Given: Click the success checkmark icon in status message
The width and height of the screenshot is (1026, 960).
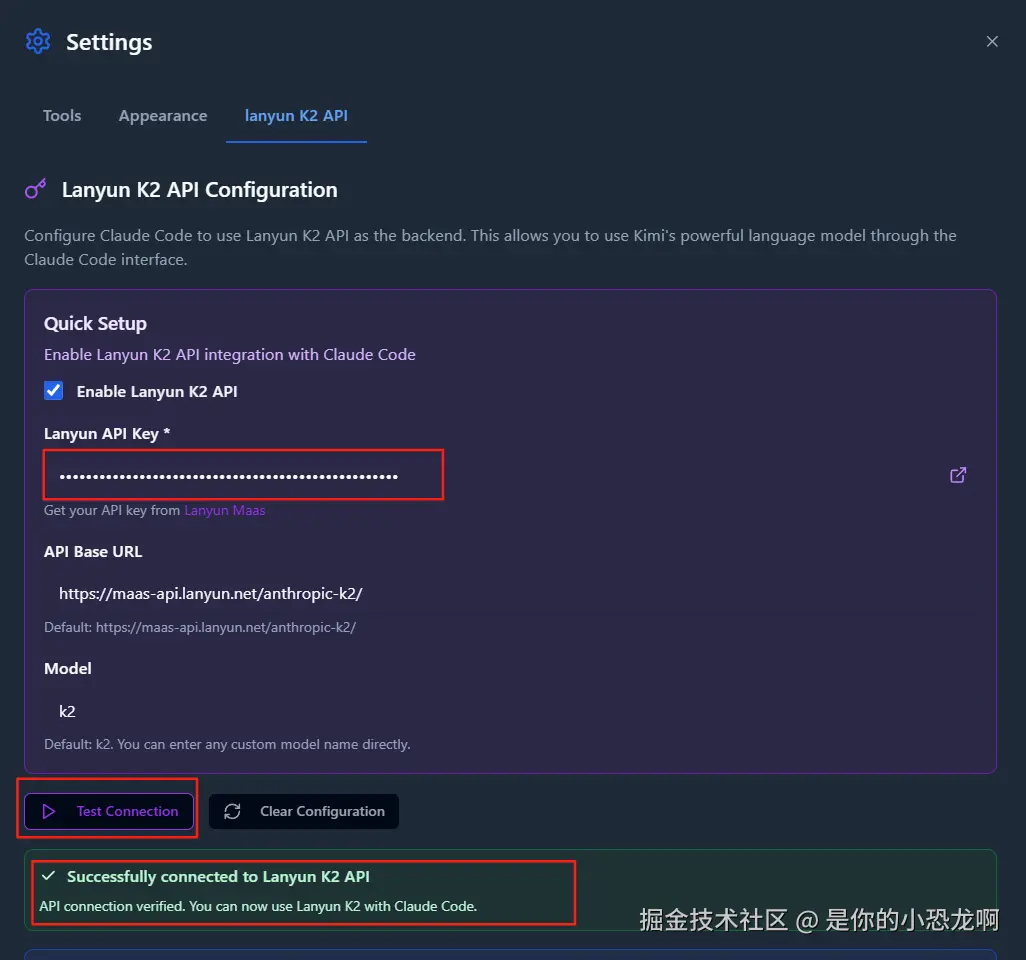Looking at the screenshot, I should click(x=48, y=876).
